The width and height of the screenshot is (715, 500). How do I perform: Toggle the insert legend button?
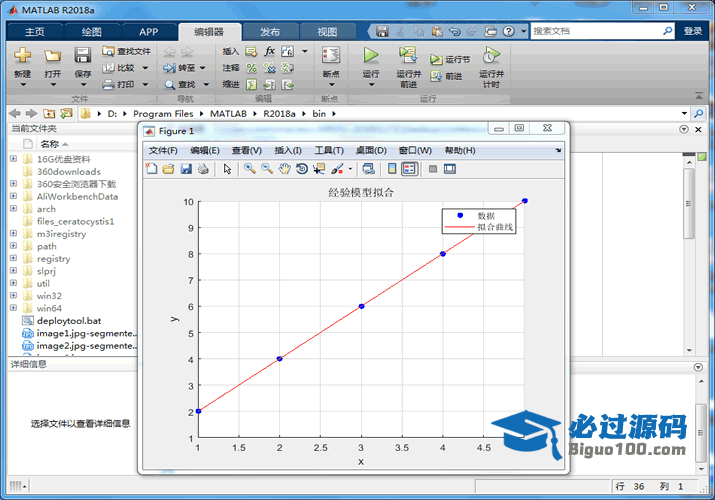[x=409, y=169]
